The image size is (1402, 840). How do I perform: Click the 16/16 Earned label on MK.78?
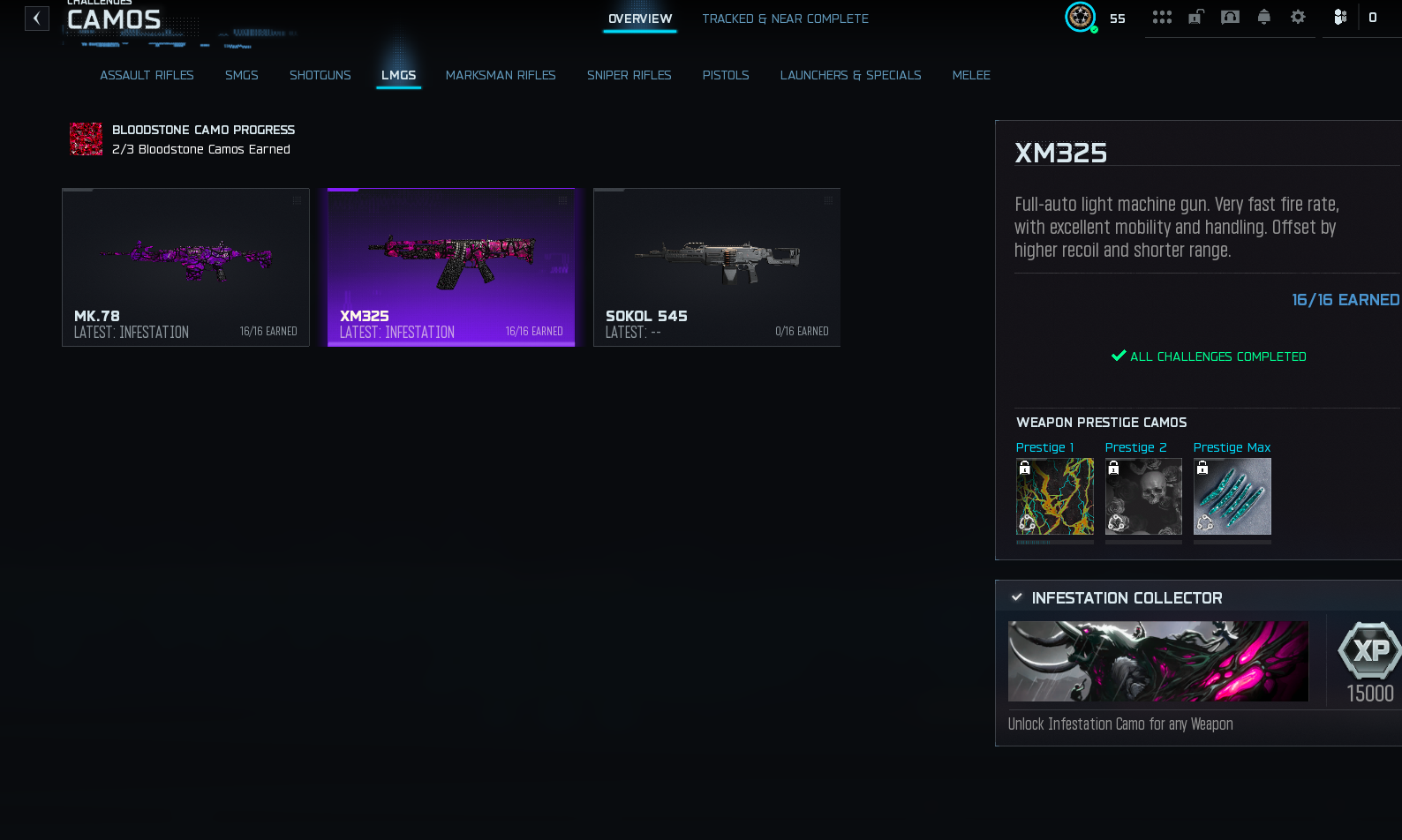[268, 331]
